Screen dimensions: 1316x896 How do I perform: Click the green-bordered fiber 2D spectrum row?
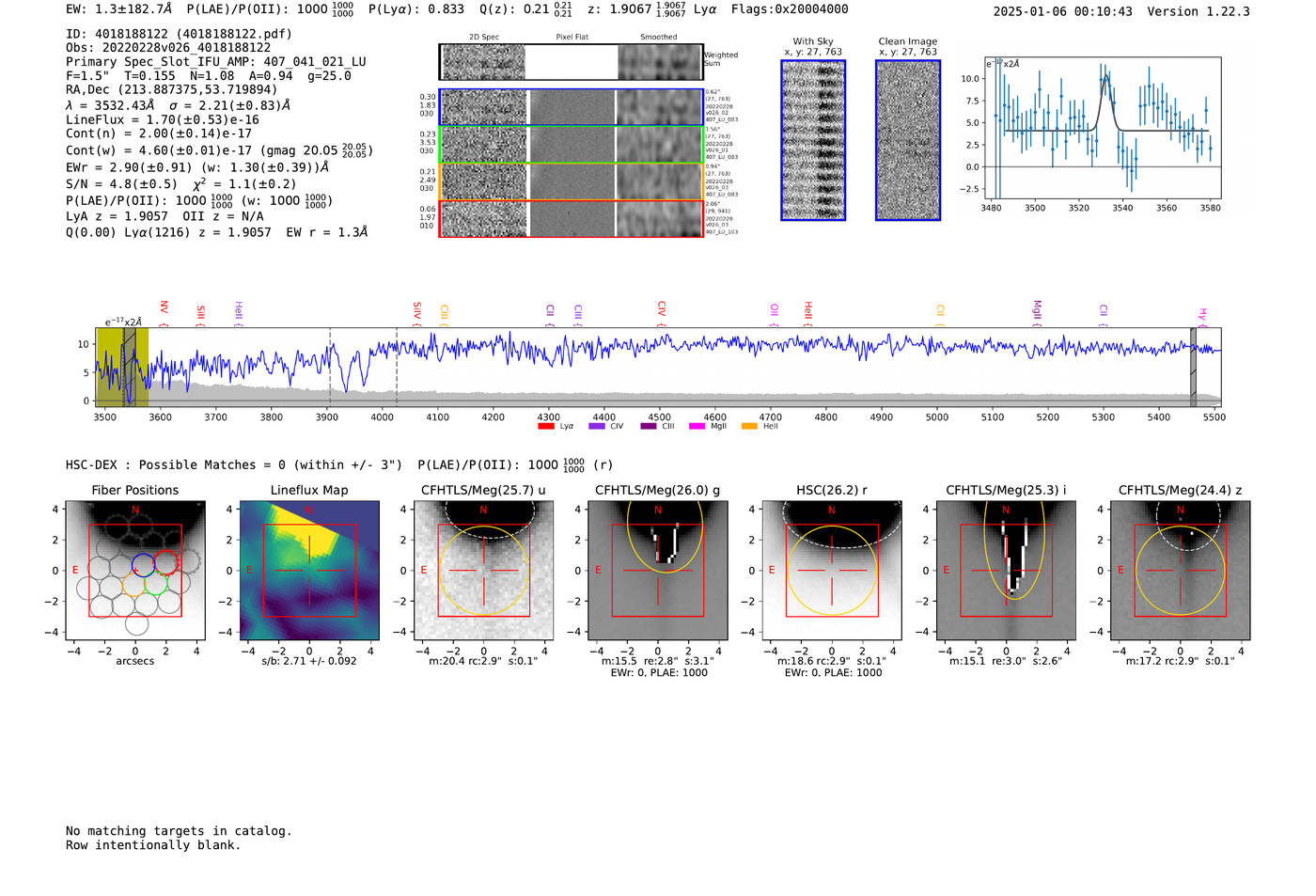(x=571, y=144)
